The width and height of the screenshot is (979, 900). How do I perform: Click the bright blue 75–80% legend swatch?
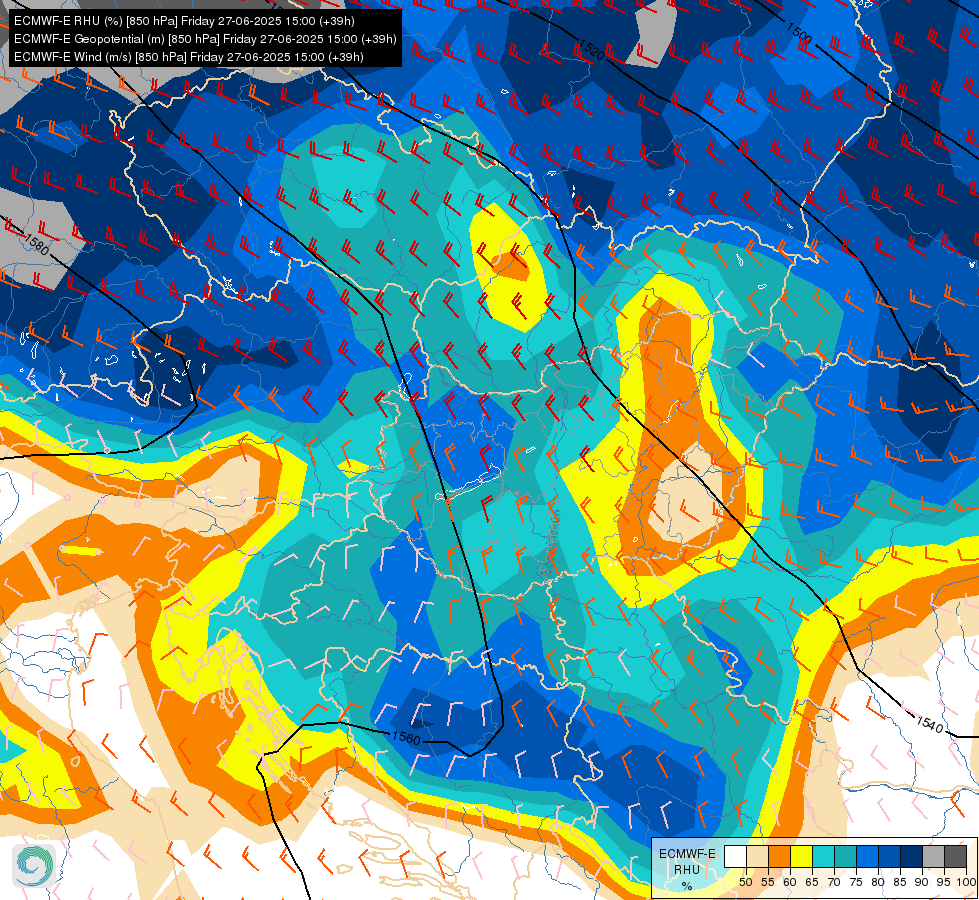point(867,856)
